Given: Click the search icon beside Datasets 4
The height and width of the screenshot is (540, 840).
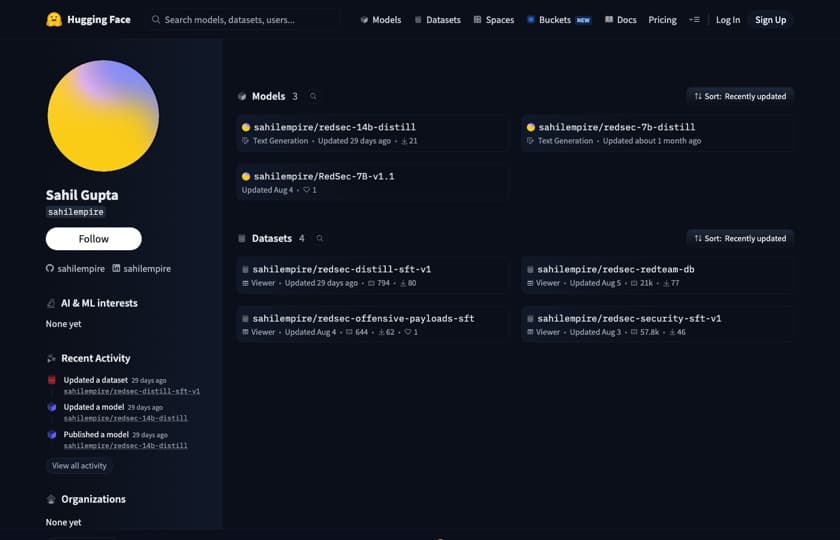Looking at the screenshot, I should (320, 238).
